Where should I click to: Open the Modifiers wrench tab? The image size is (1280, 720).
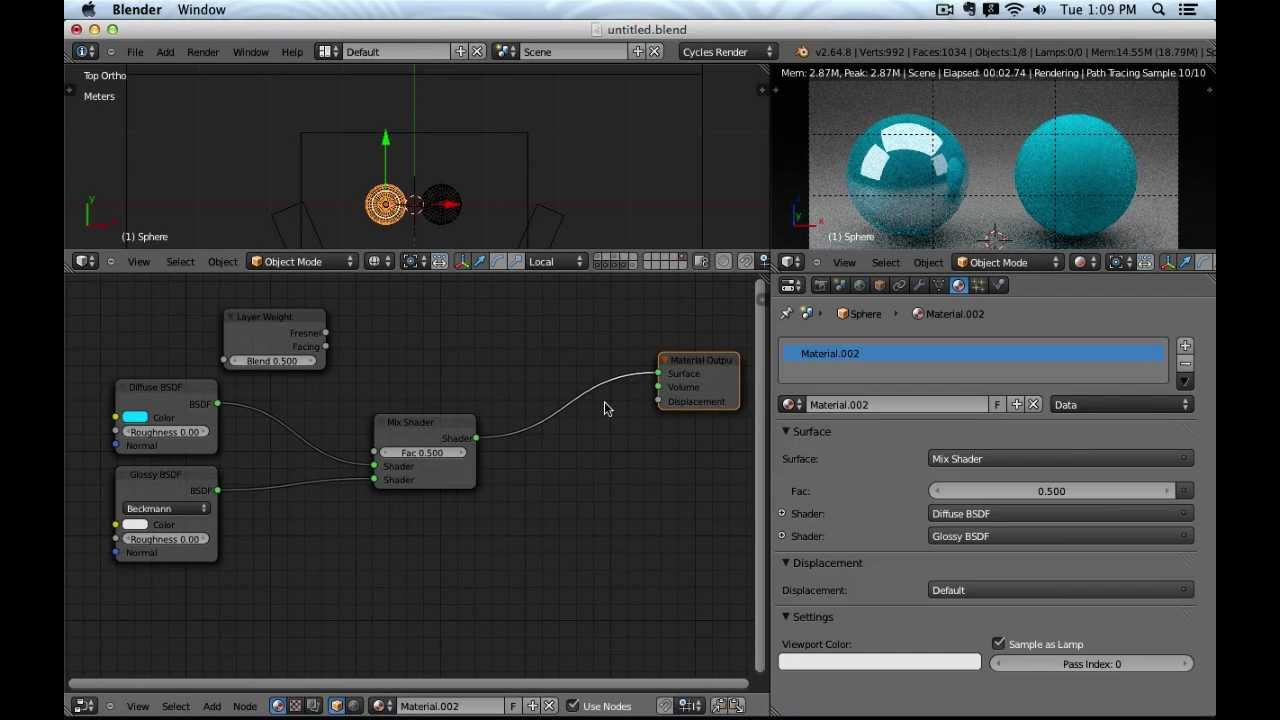[x=918, y=285]
